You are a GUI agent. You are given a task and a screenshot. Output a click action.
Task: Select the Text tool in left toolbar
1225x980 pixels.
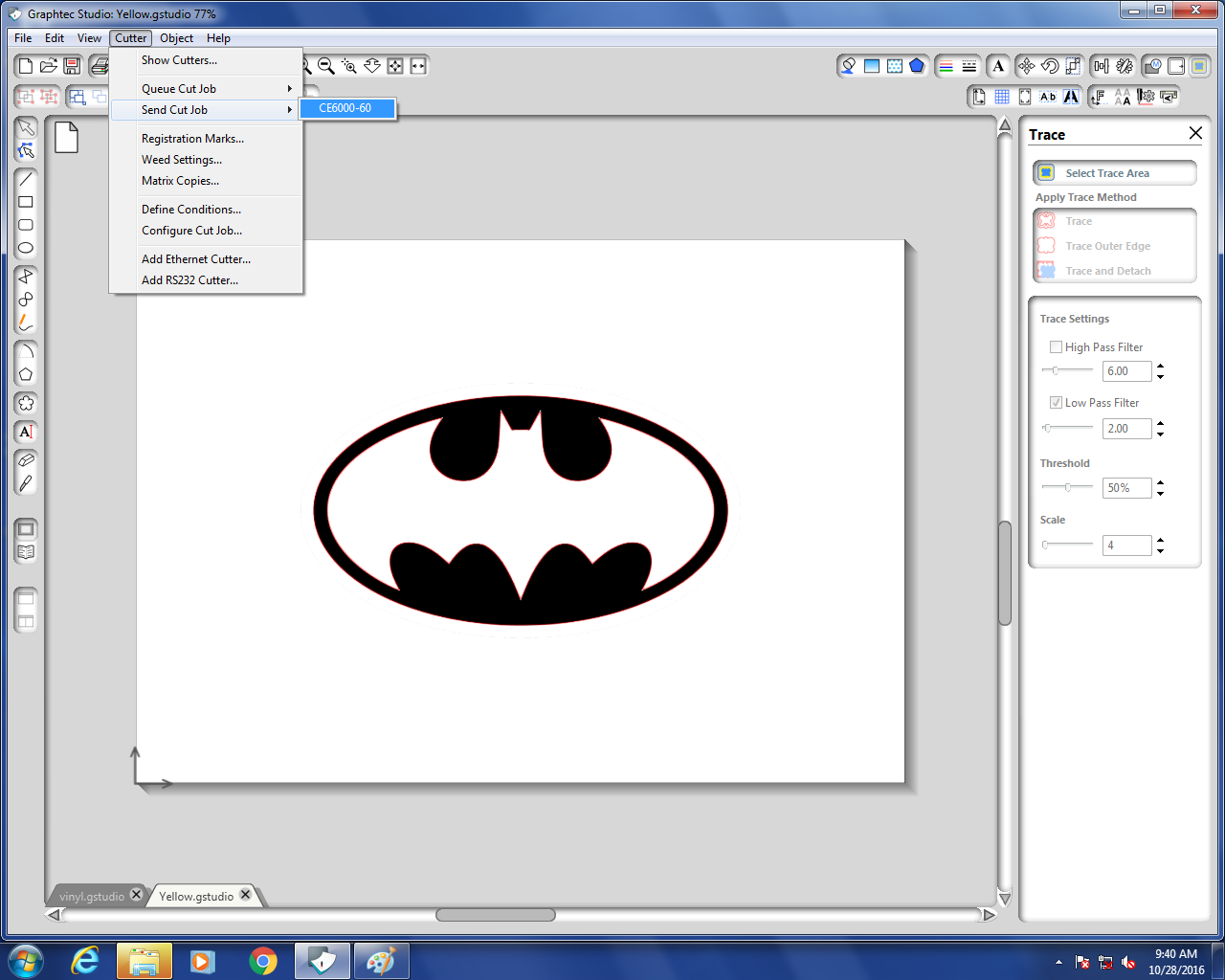[26, 432]
